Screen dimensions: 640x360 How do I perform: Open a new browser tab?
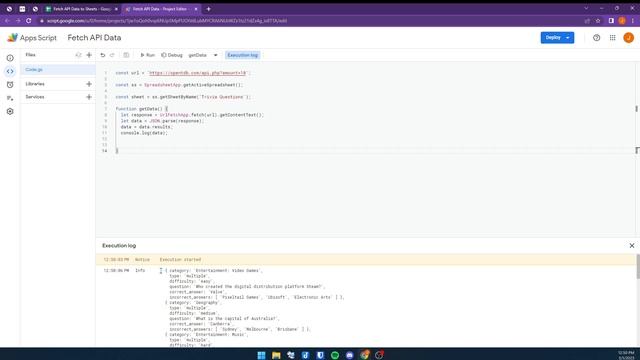click(208, 9)
